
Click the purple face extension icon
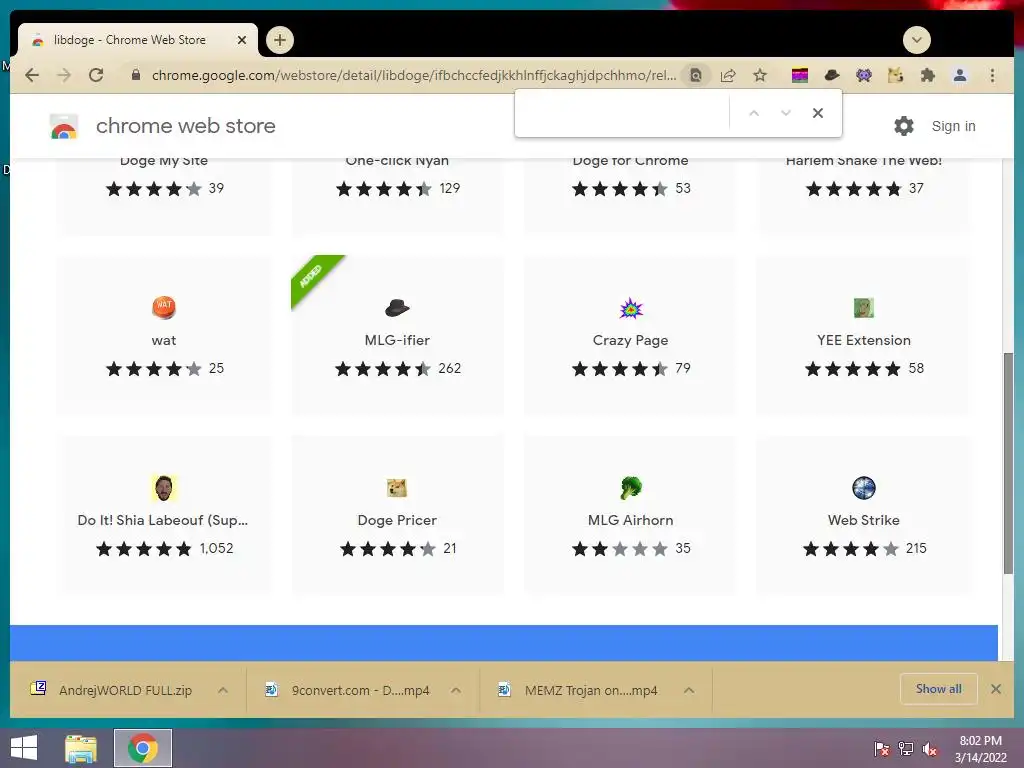click(864, 75)
